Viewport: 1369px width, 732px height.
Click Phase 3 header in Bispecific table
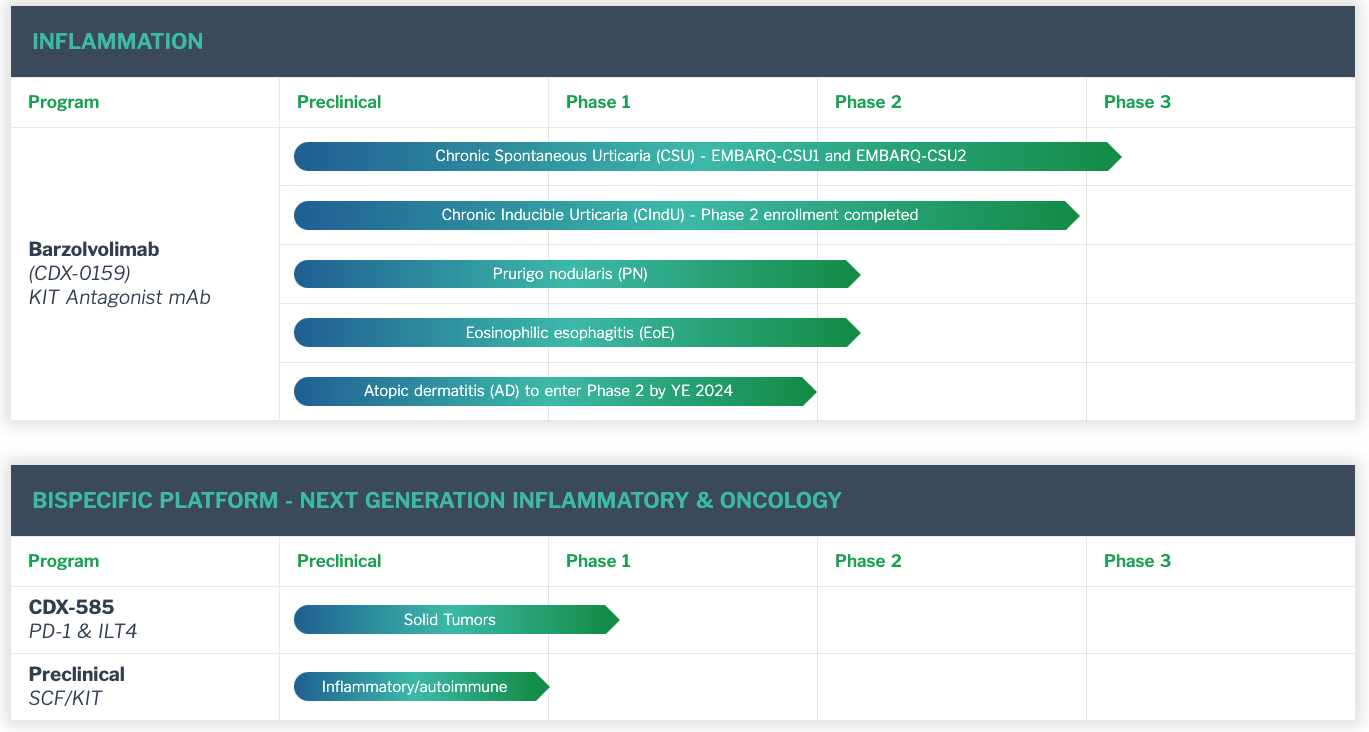(1137, 561)
